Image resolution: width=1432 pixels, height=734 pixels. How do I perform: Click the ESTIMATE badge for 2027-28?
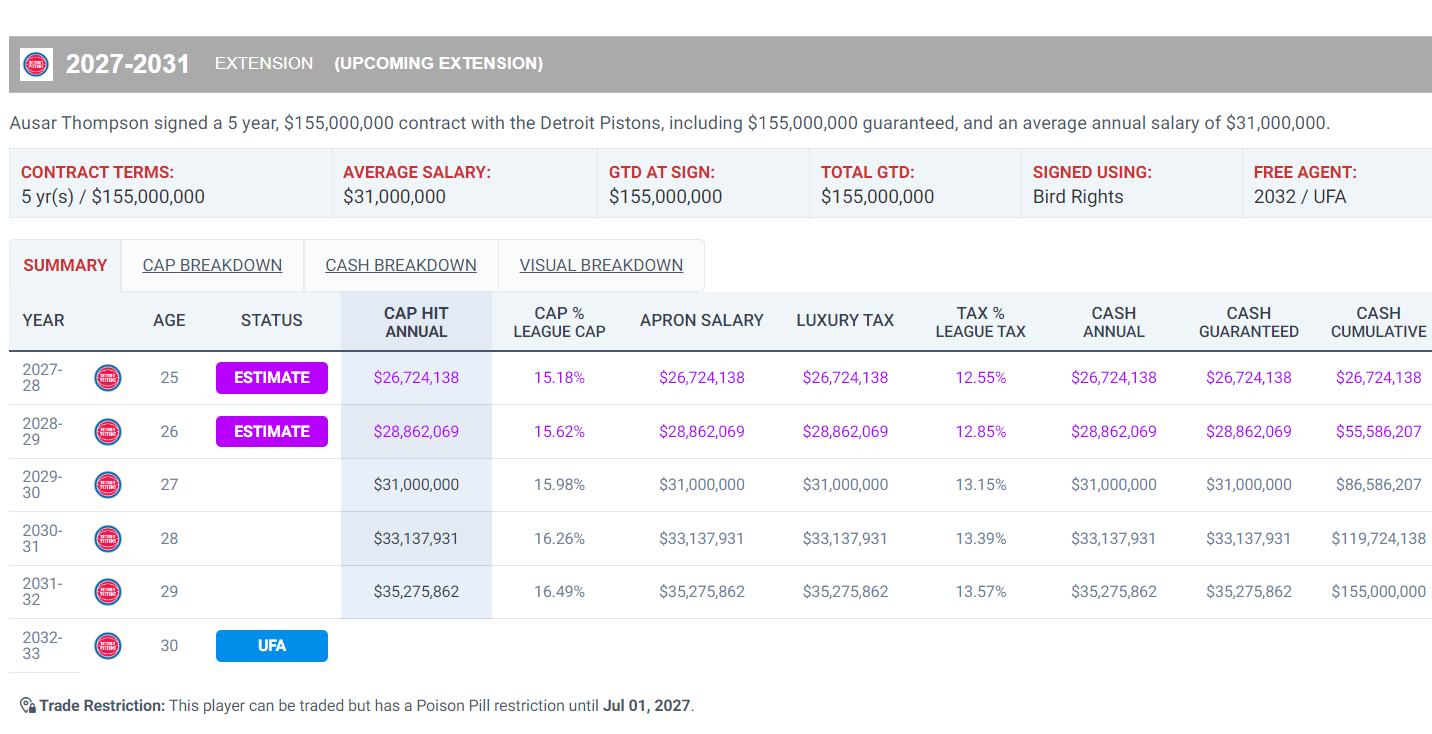tap(272, 378)
